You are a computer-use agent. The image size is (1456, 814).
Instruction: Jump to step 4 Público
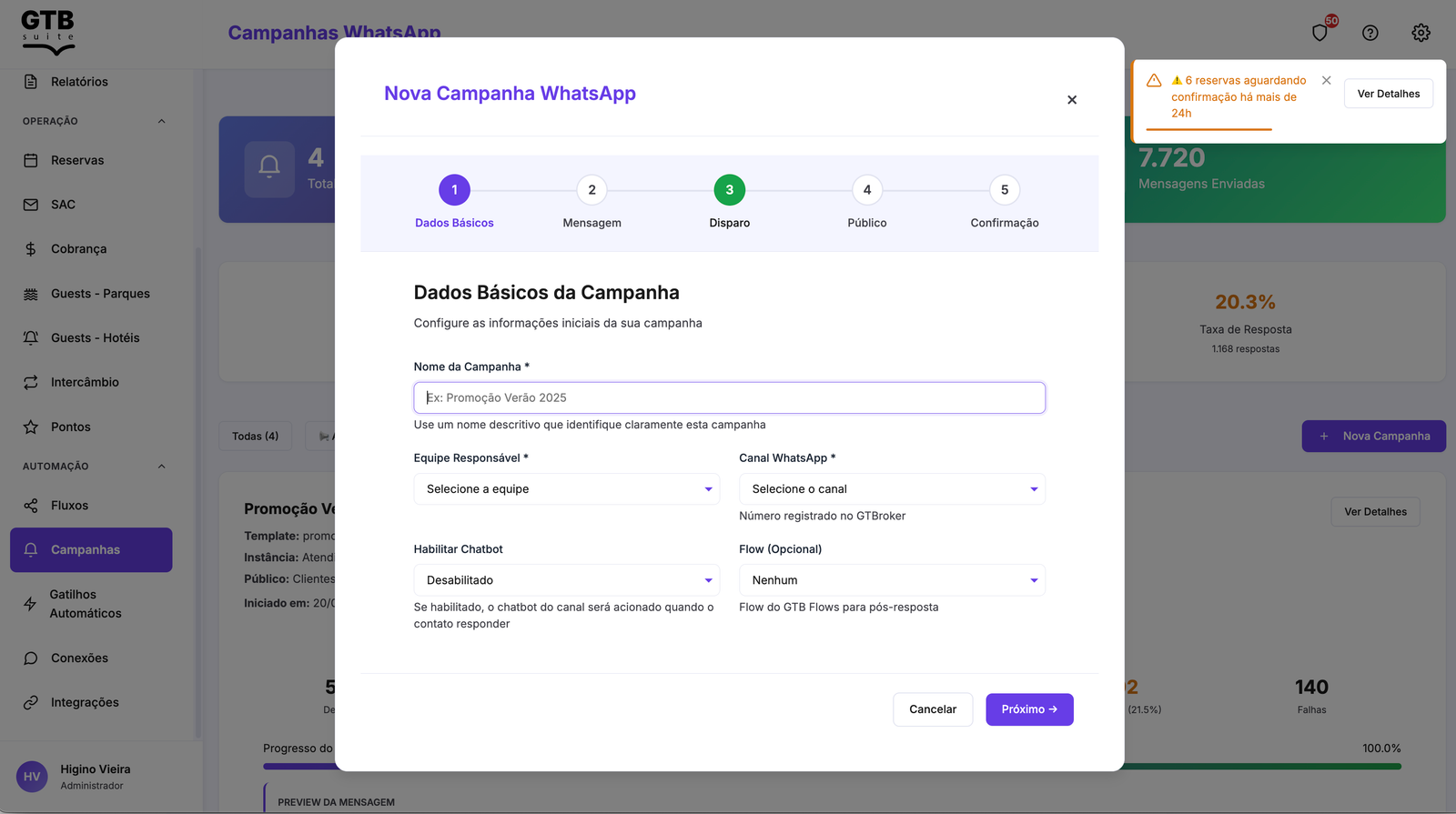pos(867,190)
